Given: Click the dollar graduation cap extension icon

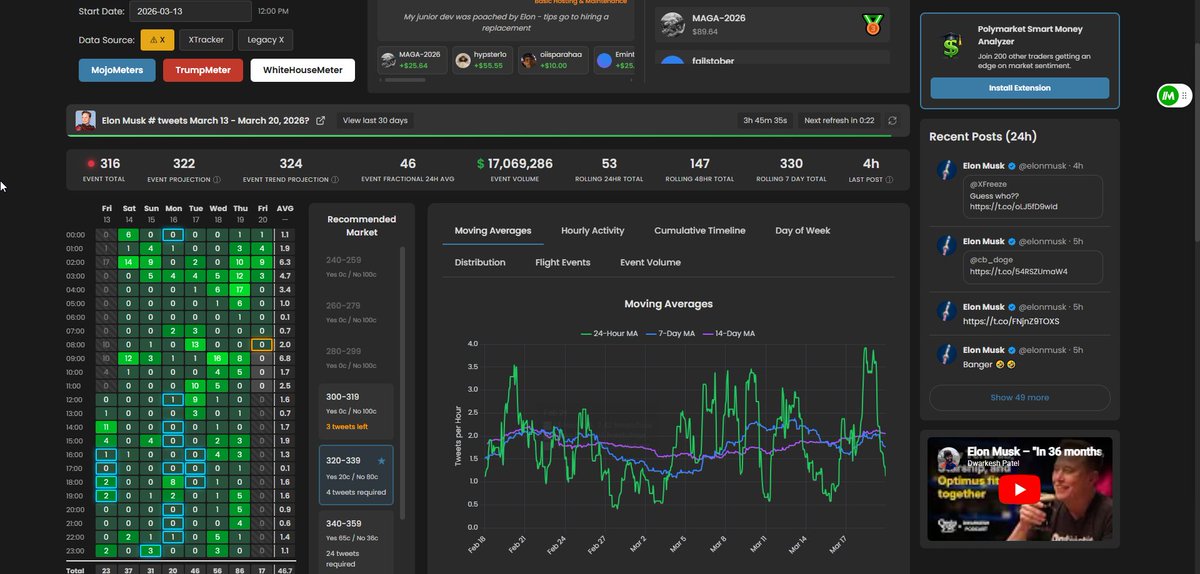Looking at the screenshot, I should click(x=949, y=45).
